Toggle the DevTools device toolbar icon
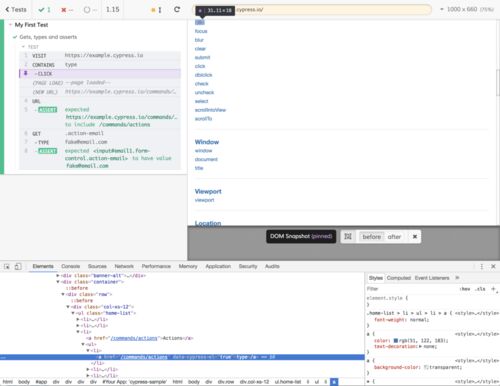 pos(18,266)
